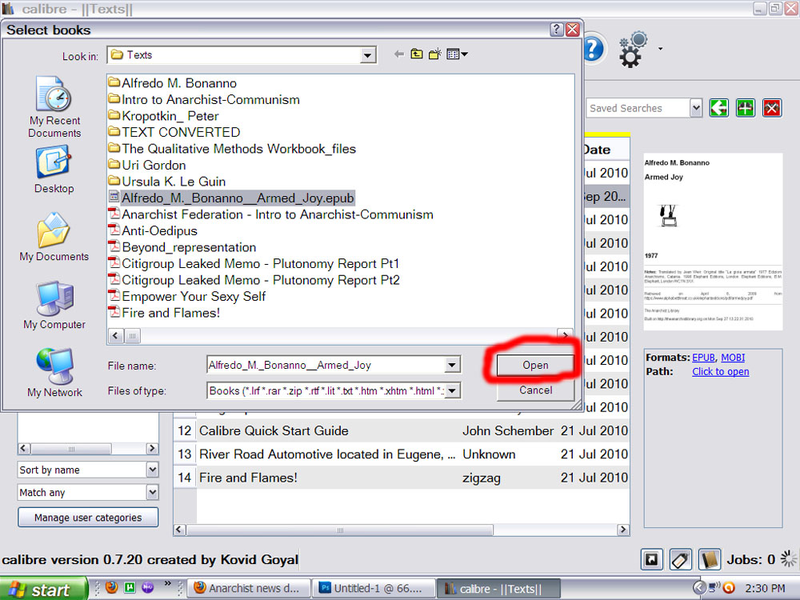Viewport: 800px width, 600px height.
Task: Go back to the previous folder in dialog
Action: [x=399, y=54]
